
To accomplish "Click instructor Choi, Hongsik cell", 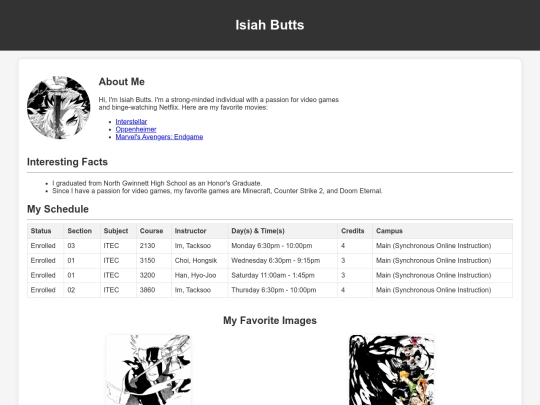I will (199, 261).
